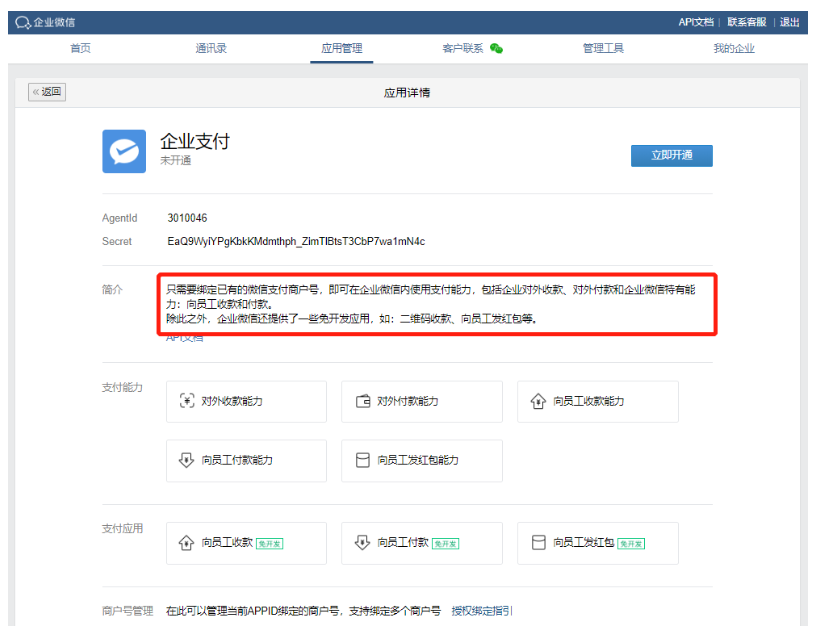Select the 向员工发红包能力 card
The image size is (822, 638).
[x=422, y=460]
